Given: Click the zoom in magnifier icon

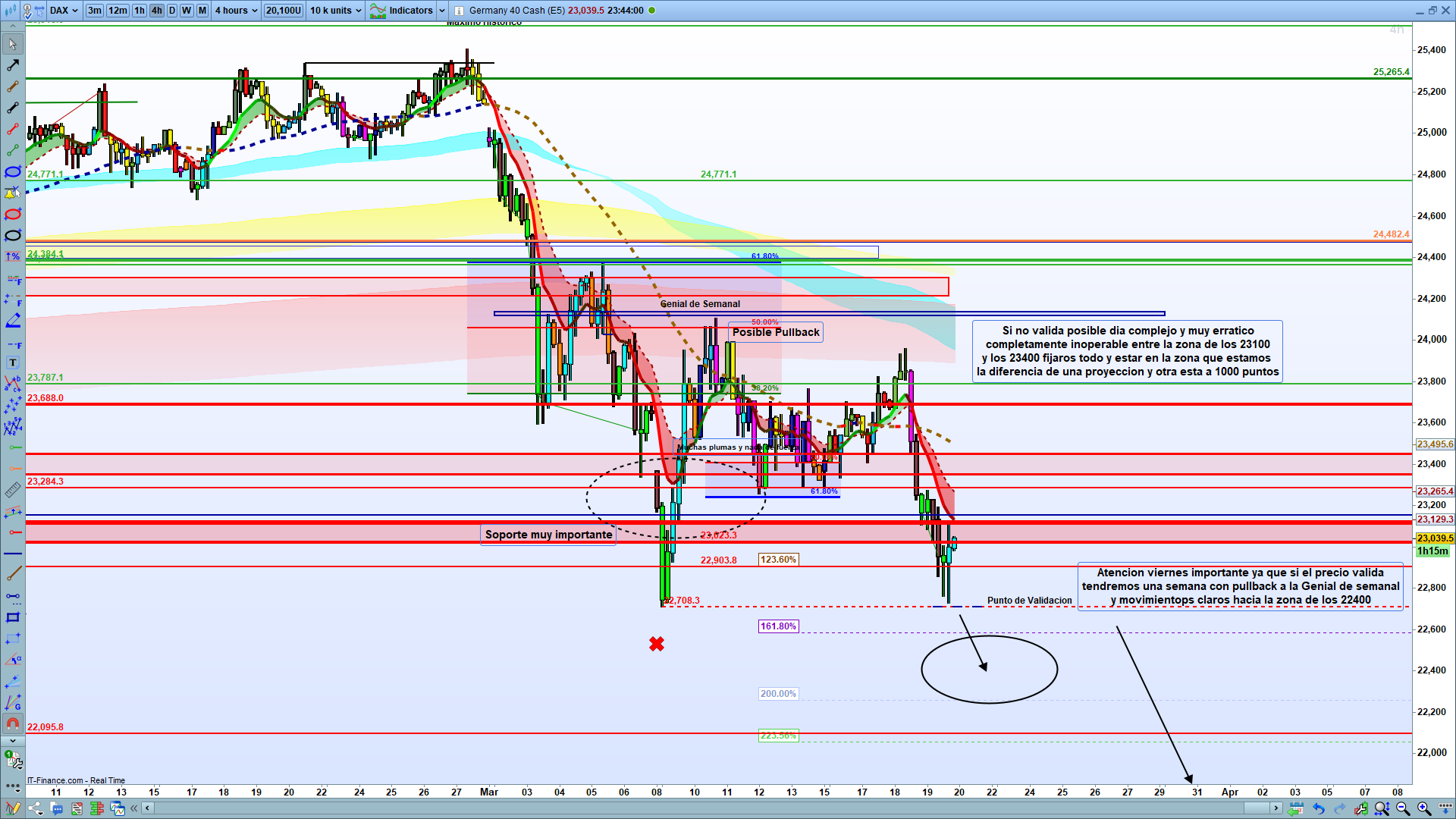Looking at the screenshot, I should [1423, 808].
